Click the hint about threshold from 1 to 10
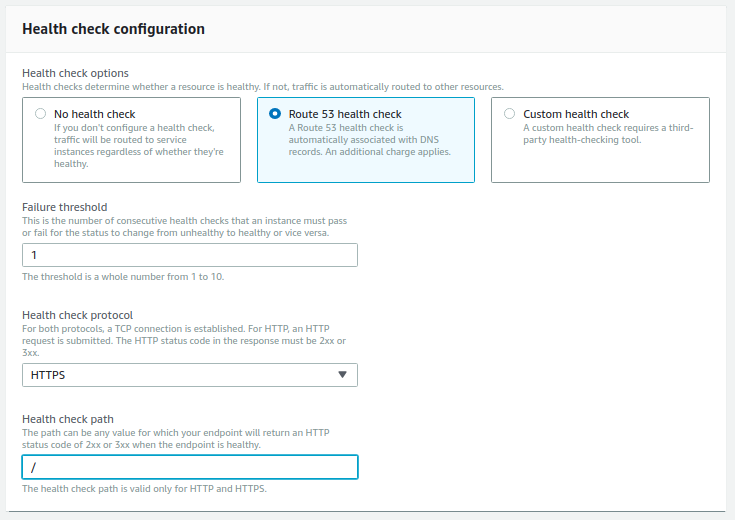 [123, 277]
